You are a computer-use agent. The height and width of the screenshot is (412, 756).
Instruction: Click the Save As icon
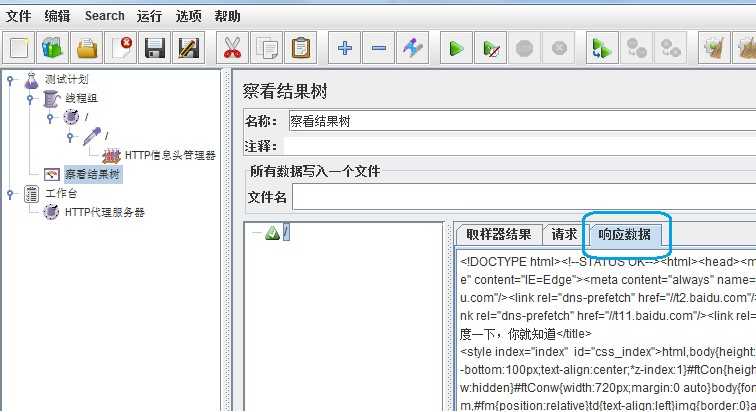(x=189, y=48)
